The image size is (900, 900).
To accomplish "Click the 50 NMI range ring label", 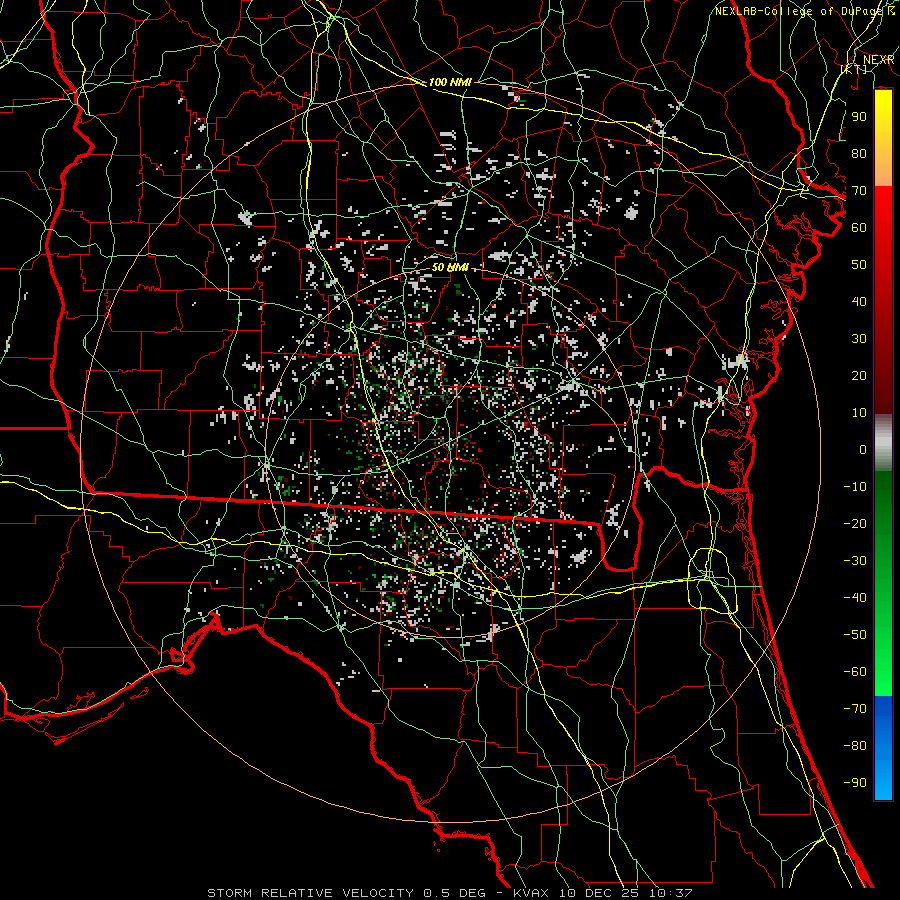I will point(450,267).
